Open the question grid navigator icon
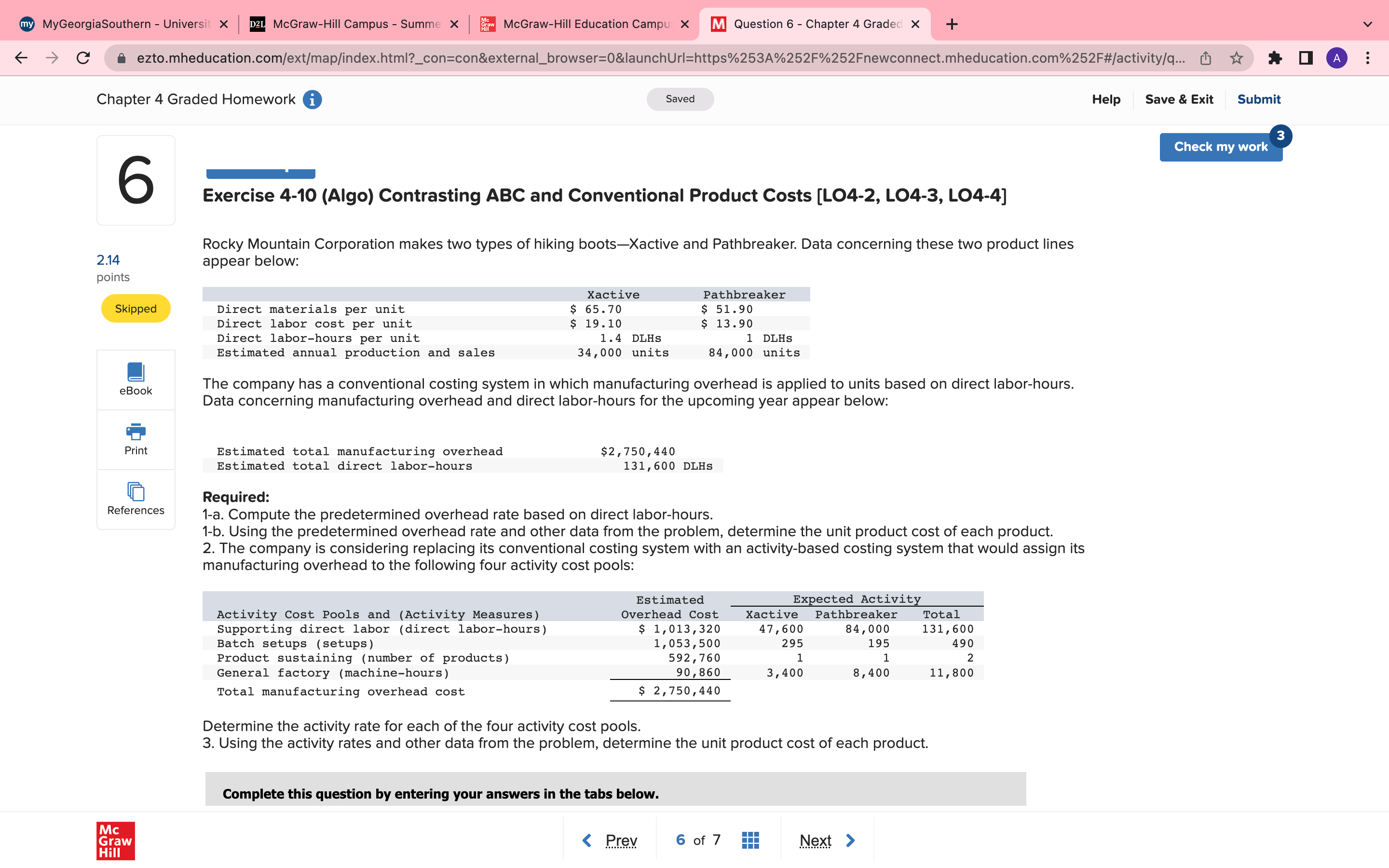The width and height of the screenshot is (1389, 868). coord(750,840)
